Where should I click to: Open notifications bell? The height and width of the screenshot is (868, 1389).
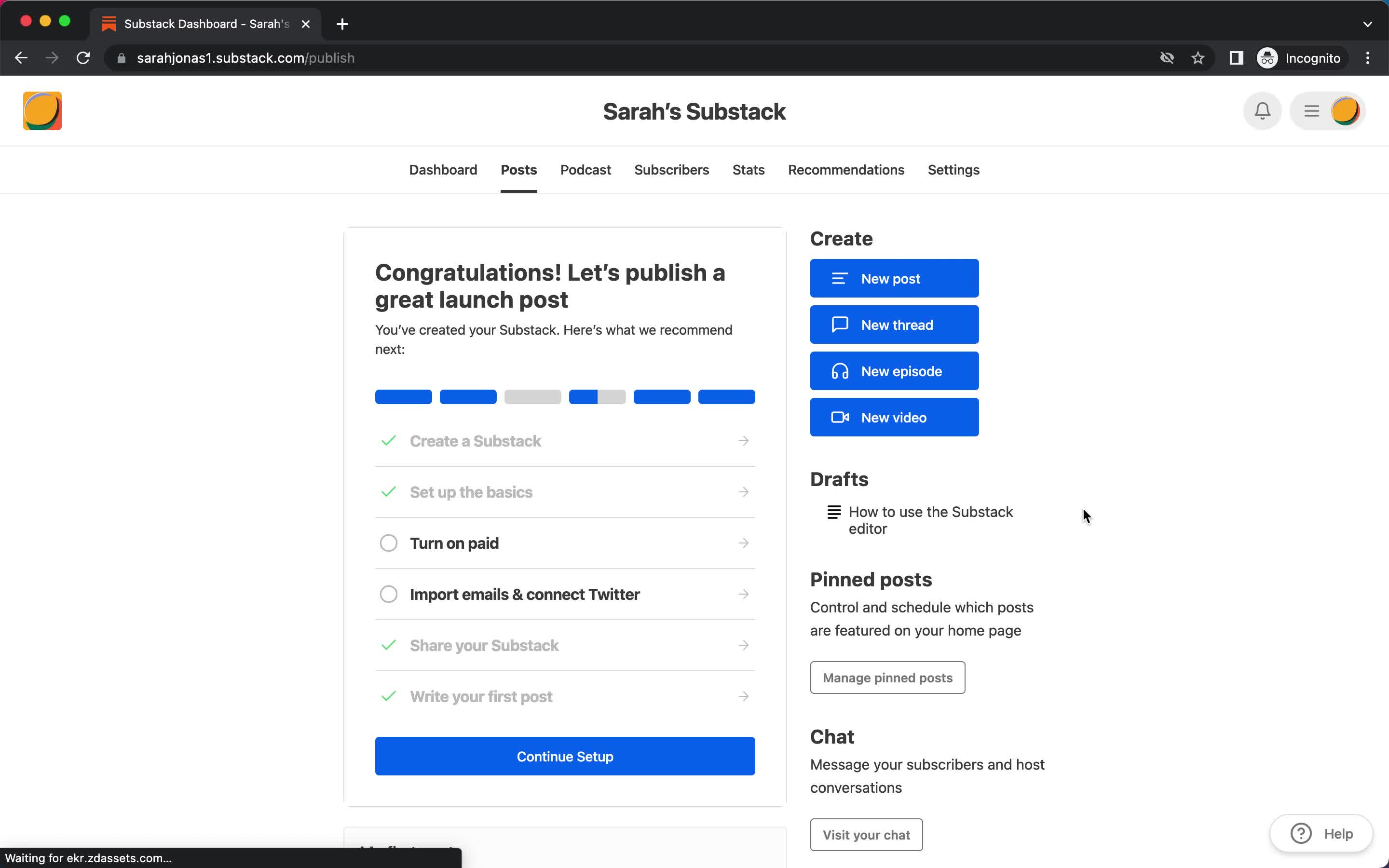(x=1262, y=111)
